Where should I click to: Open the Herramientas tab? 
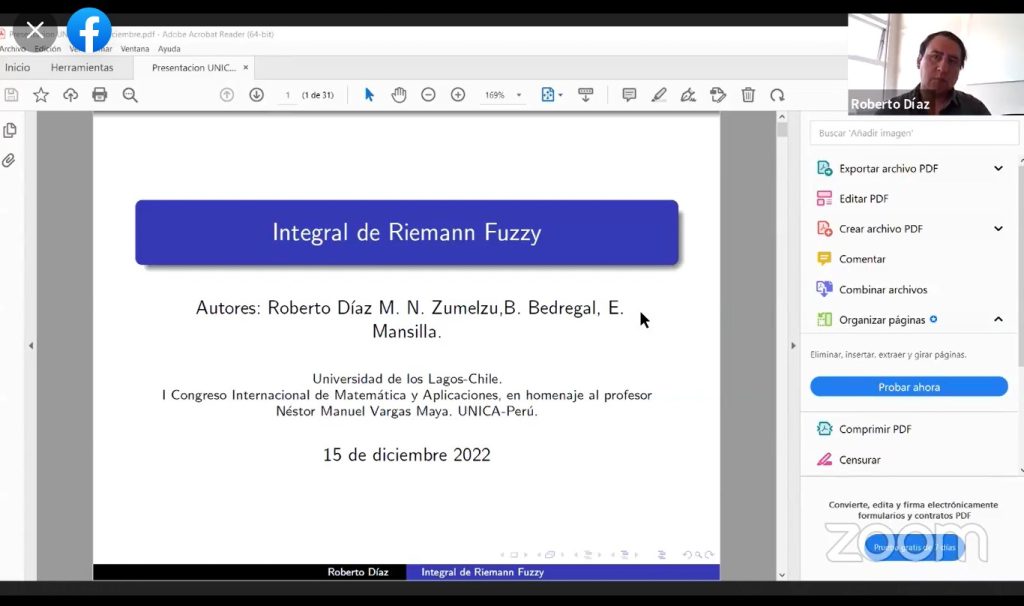pos(82,68)
